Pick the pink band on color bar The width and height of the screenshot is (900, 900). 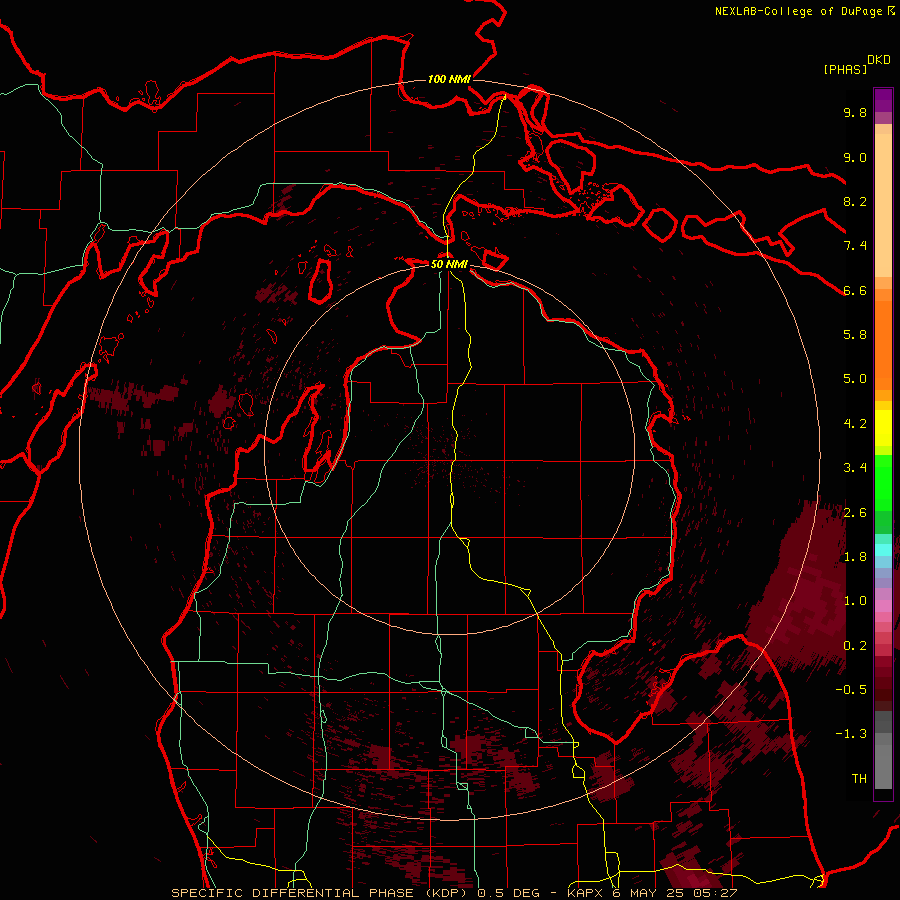(x=883, y=606)
